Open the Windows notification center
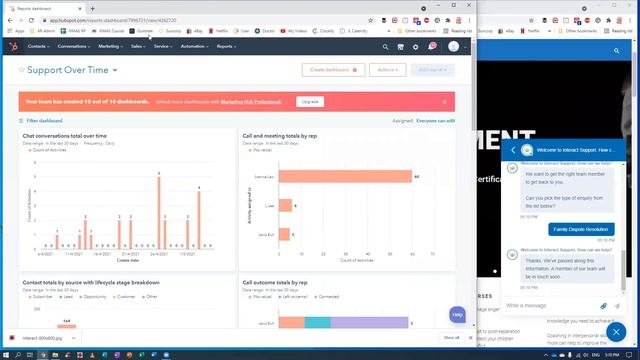This screenshot has height=360, width=640. pyautogui.click(x=629, y=355)
